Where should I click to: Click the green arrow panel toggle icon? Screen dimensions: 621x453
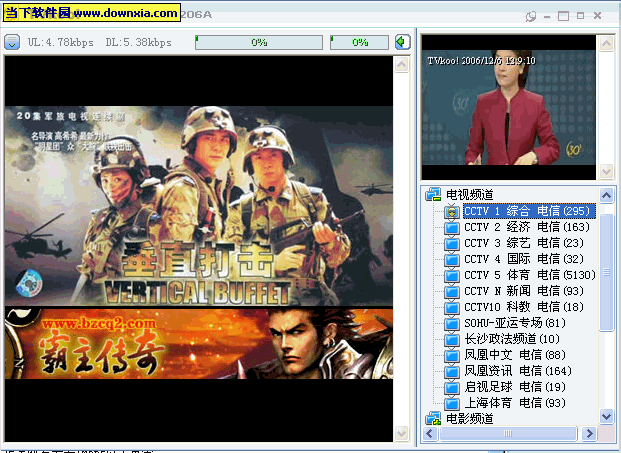[x=401, y=42]
